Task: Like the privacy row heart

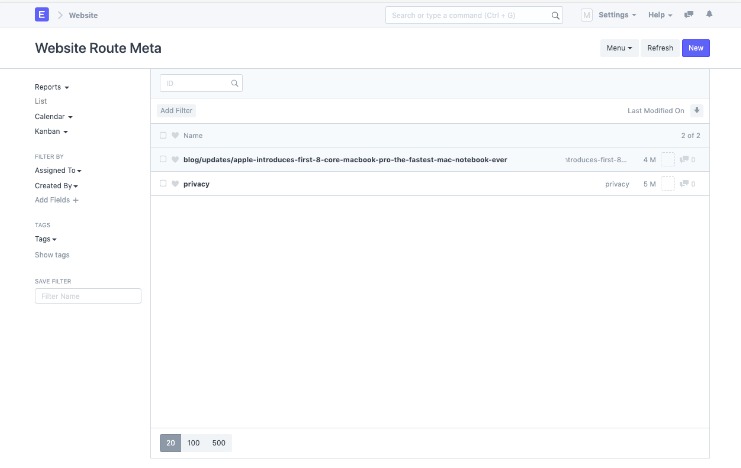Action: 175,184
